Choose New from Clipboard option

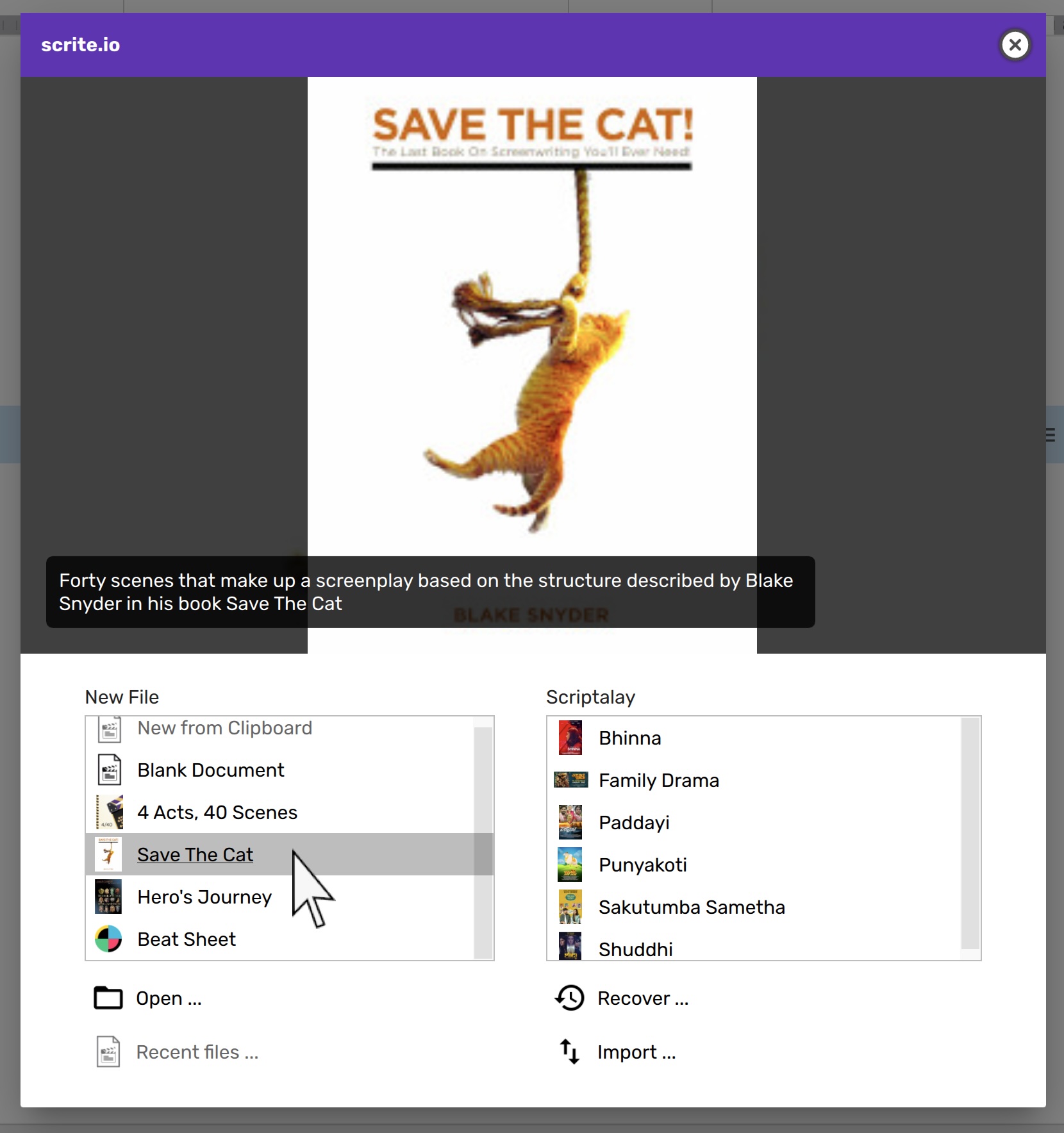click(x=224, y=729)
